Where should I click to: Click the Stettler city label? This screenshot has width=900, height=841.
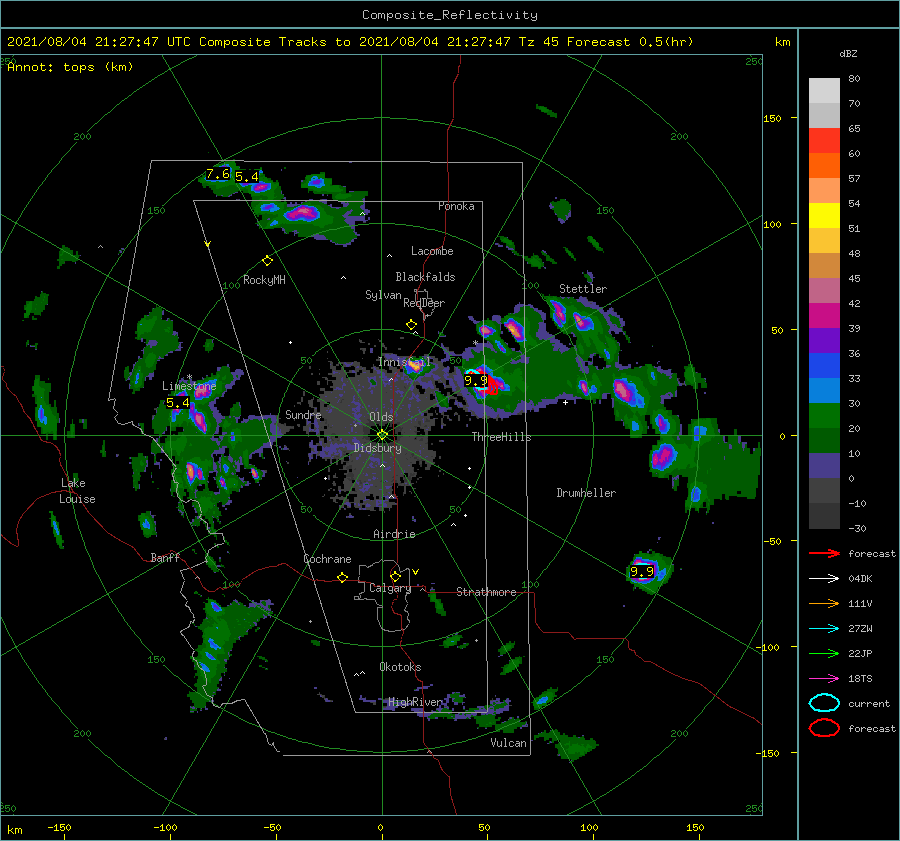click(583, 289)
